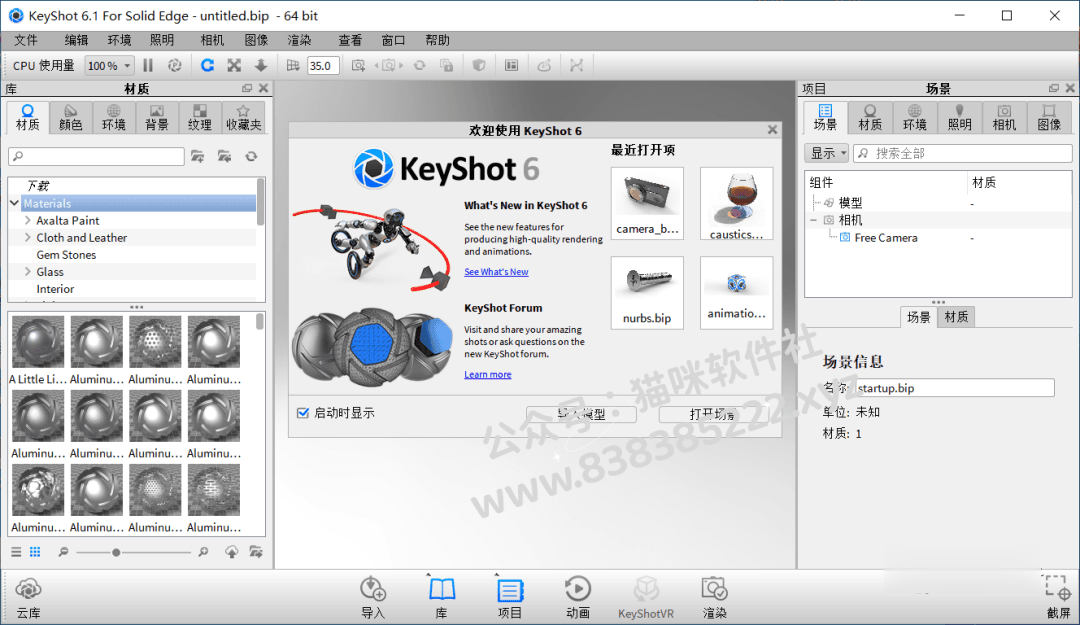Open Cloud Library icon at bottom left
This screenshot has width=1080, height=625.
[x=28, y=598]
